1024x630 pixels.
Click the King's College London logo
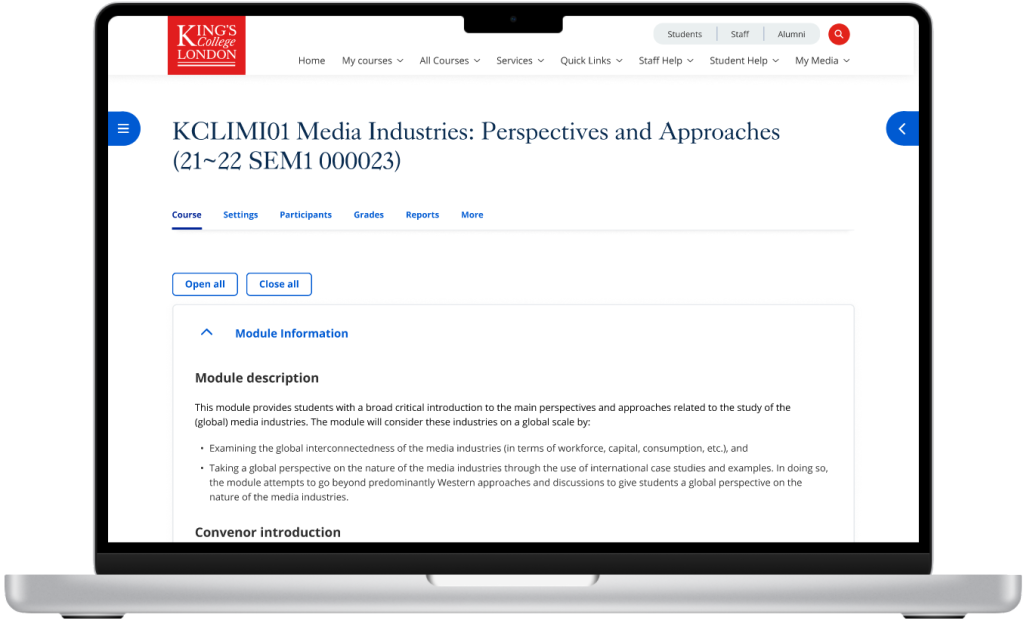pos(207,46)
